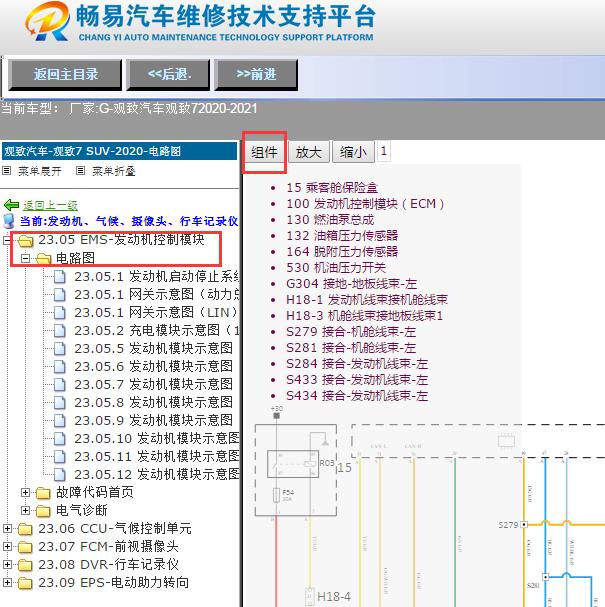Select H18-3 机舱线束接地板线束1
Image resolution: width=605 pixels, height=607 pixels.
point(365,316)
